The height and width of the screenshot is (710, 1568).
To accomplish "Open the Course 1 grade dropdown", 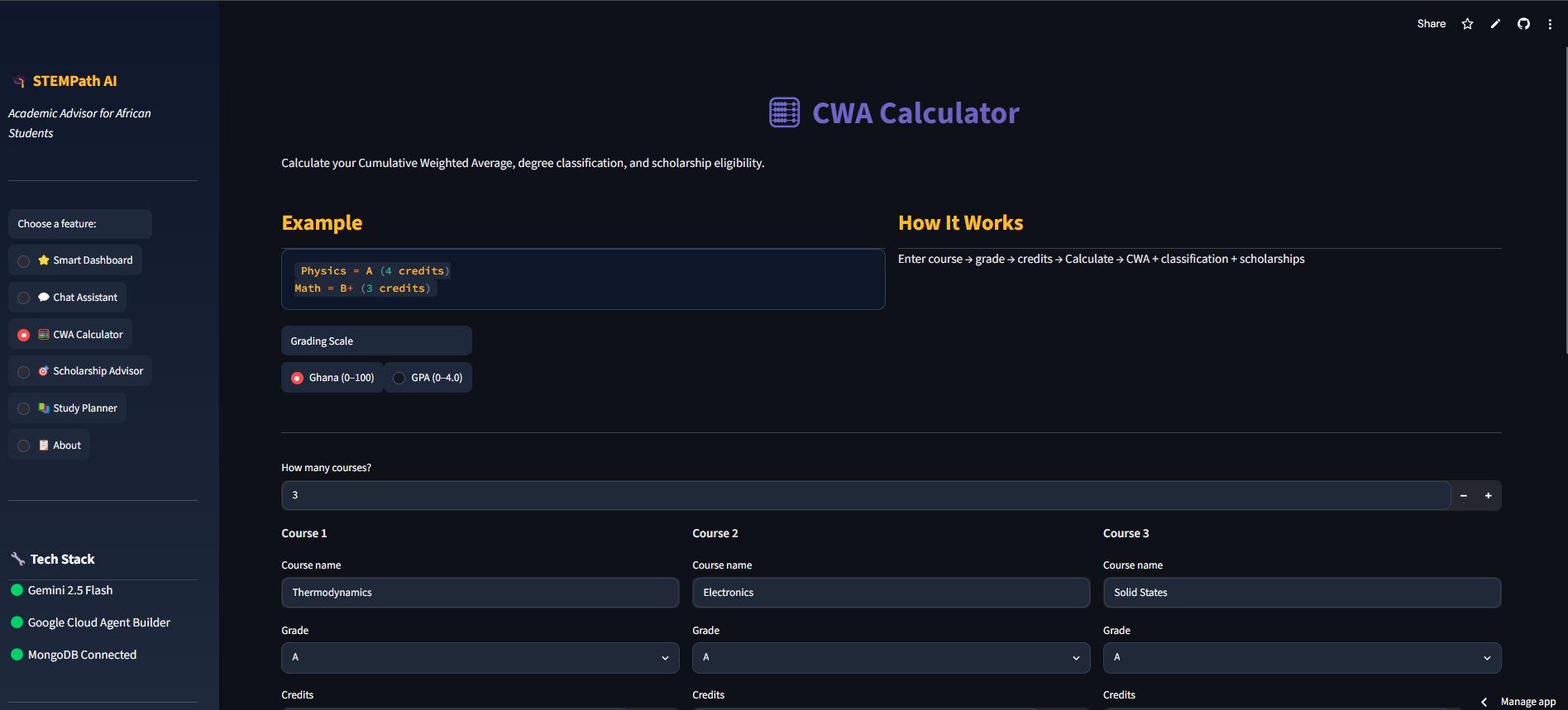I will [480, 658].
